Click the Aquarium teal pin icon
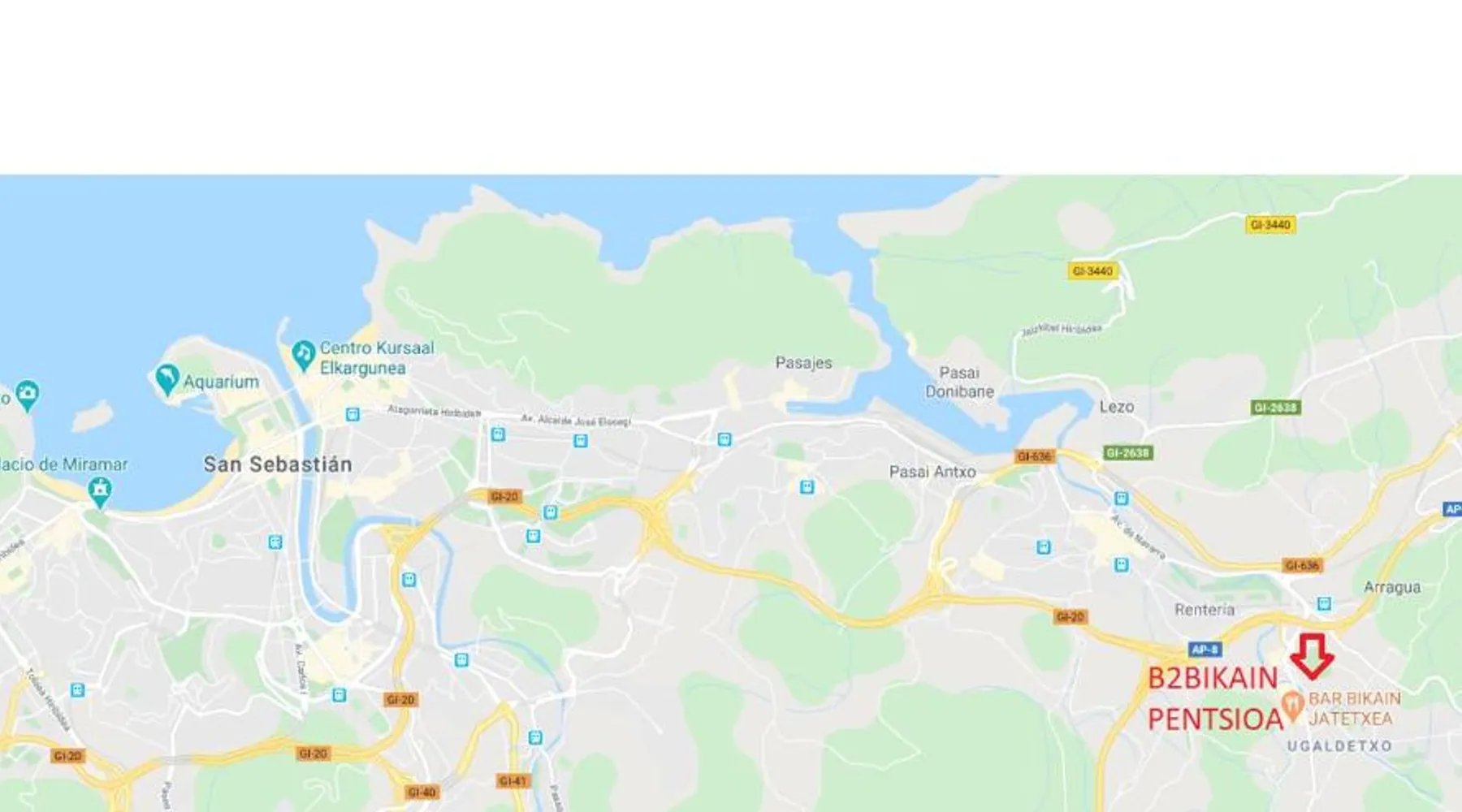 [167, 379]
